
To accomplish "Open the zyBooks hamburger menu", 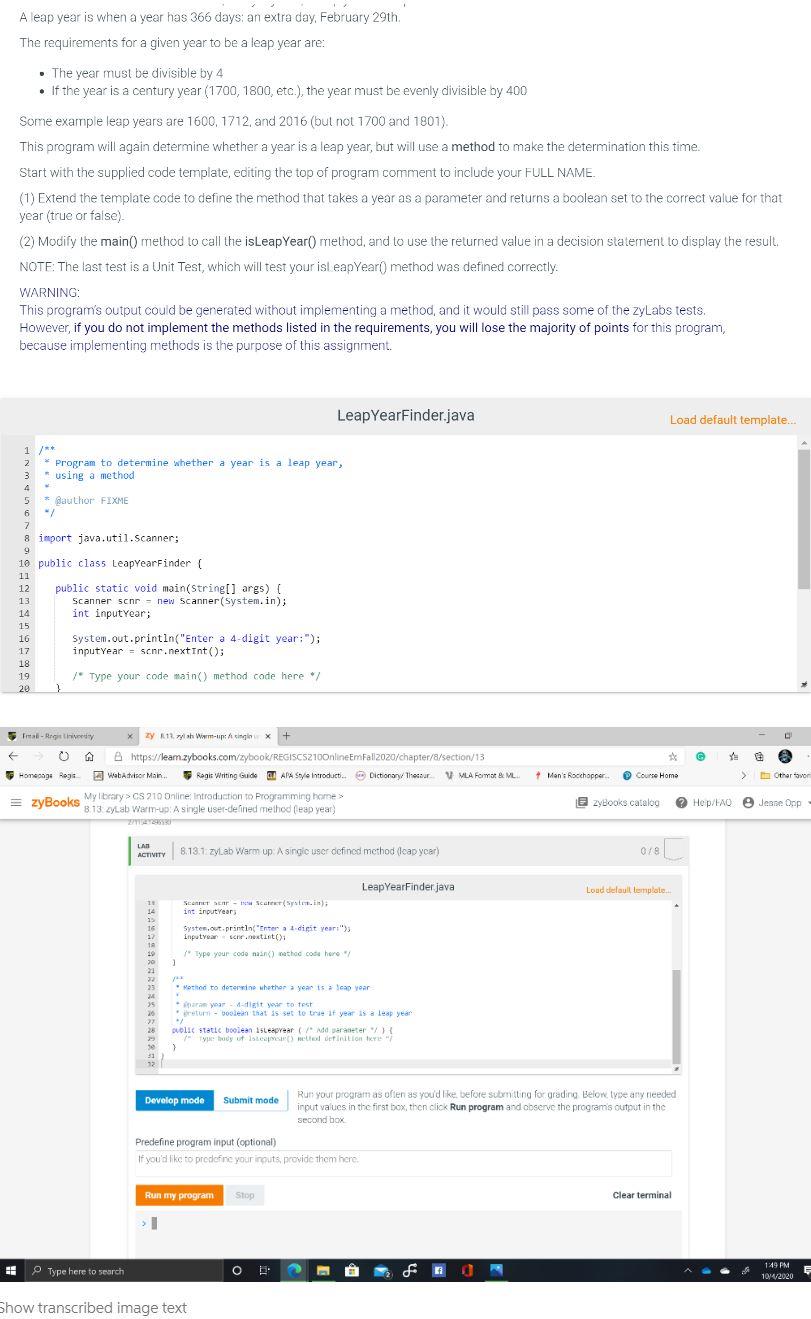I will [17, 802].
